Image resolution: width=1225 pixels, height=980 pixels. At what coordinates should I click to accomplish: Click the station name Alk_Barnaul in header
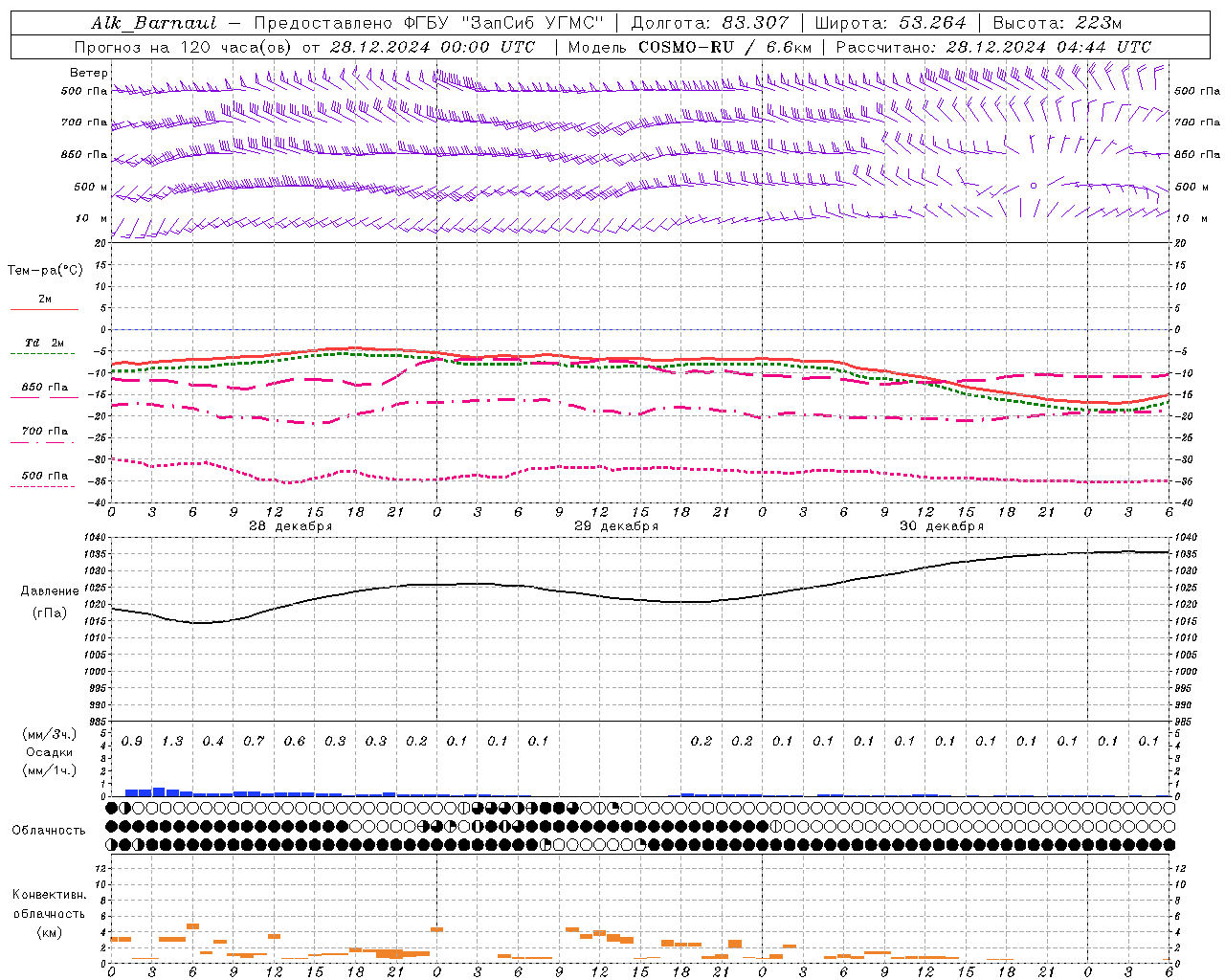(x=154, y=23)
